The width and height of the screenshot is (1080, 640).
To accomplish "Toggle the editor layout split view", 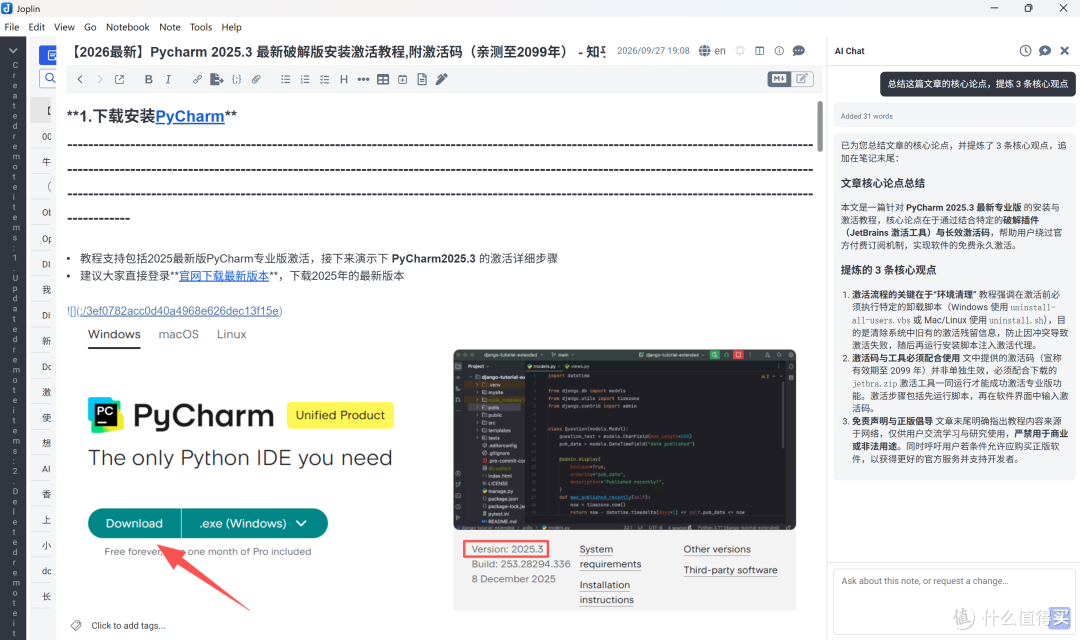I will pyautogui.click(x=760, y=51).
